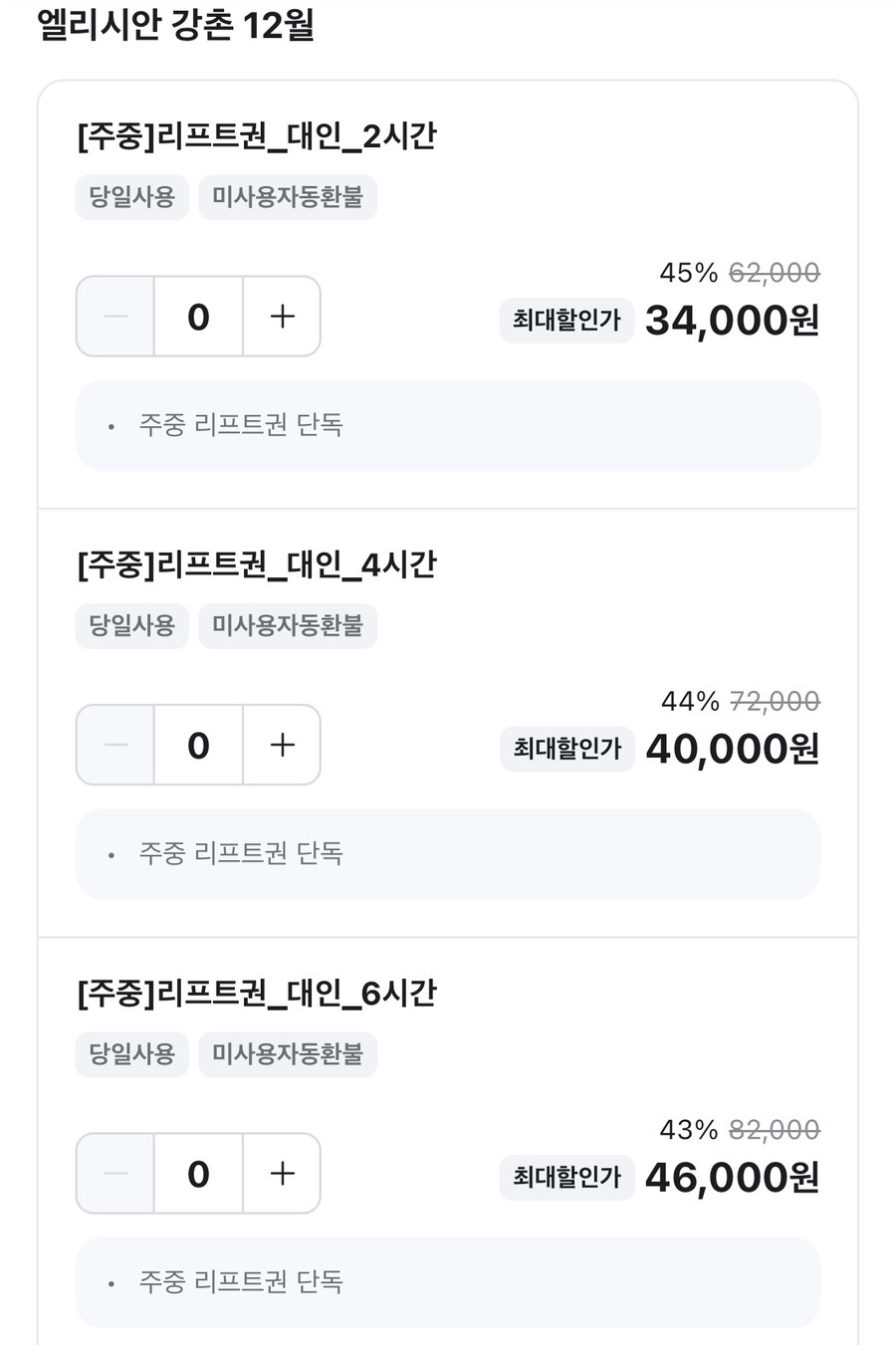Image resolution: width=896 pixels, height=1345 pixels.
Task: Tap 당일사용 tag on 2시간 ticket
Action: point(131,197)
